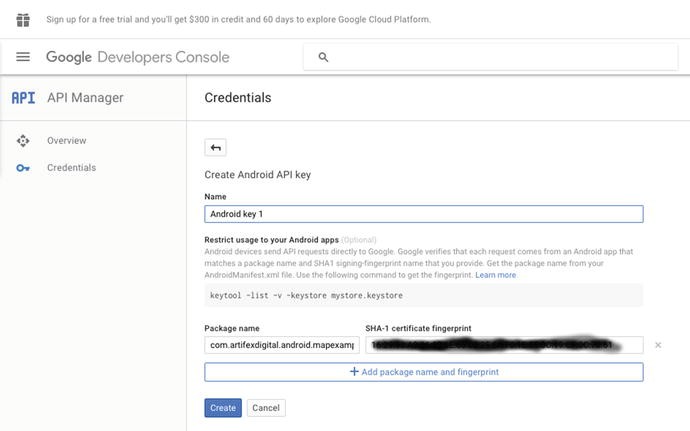Screen dimensions: 690x431
Task: Focus the Name field containing Android key 1
Action: 423,214
